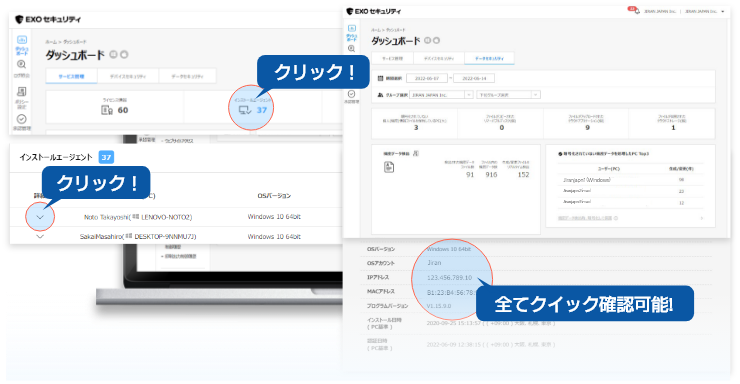740x384 pixels.
Task: Select the Jiranjapn1 (Windows) table row
Action: 630,180
